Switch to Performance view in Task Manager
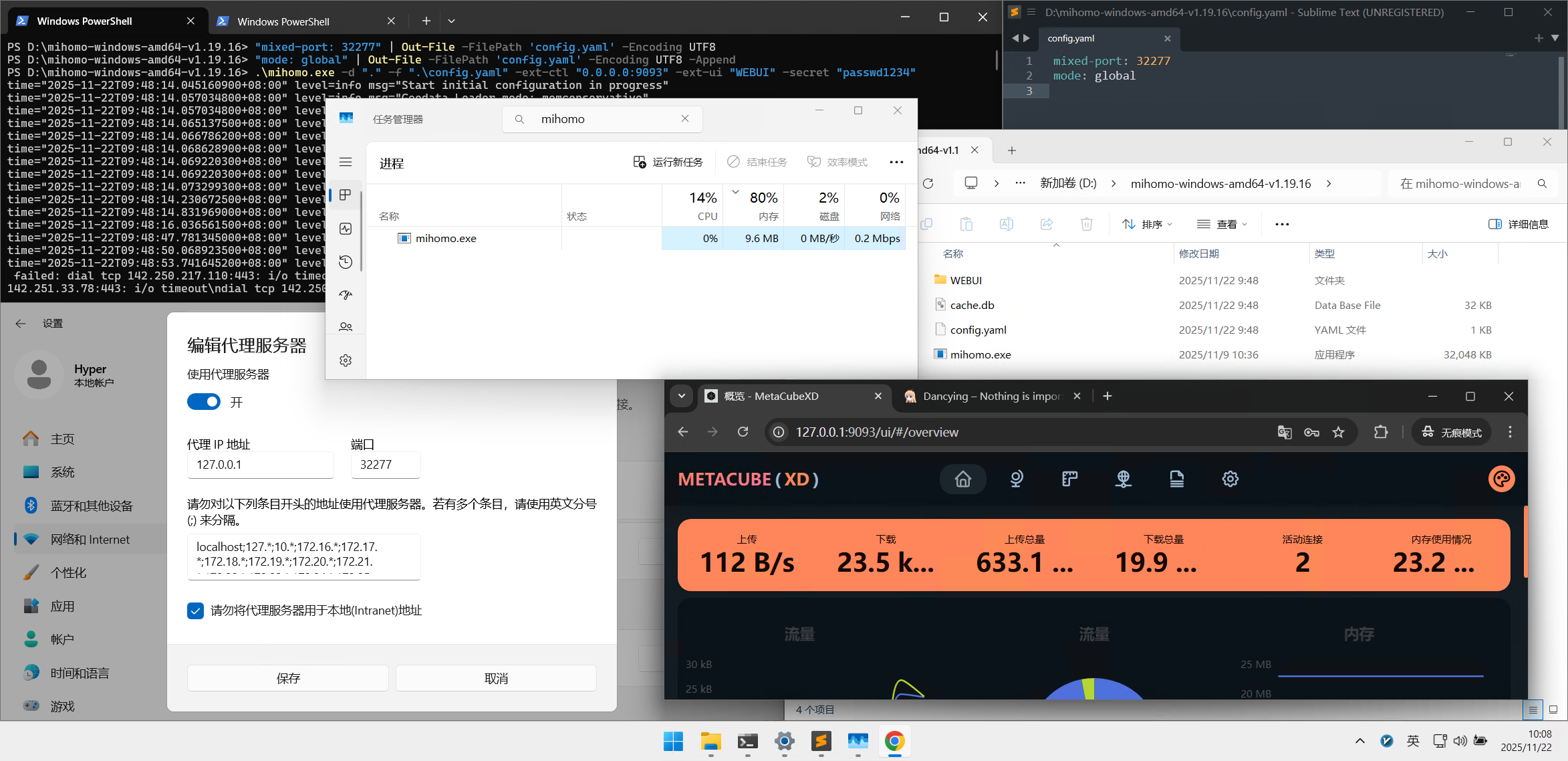 346,228
